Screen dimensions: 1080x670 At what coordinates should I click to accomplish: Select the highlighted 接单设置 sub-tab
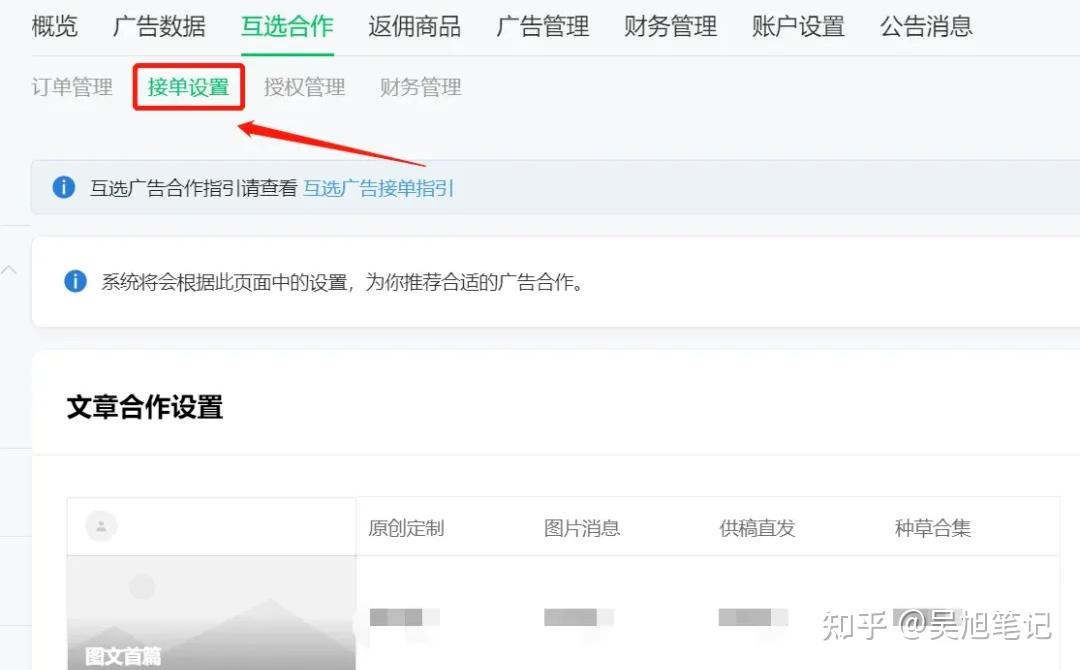[188, 88]
